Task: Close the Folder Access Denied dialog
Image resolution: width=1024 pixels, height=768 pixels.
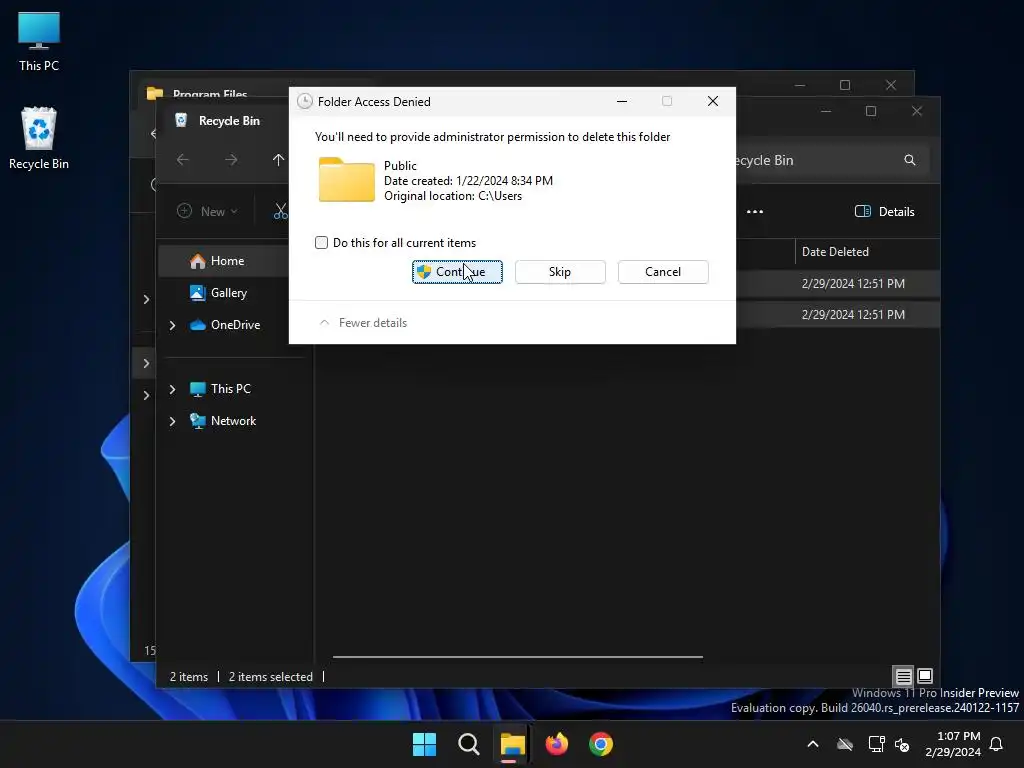Action: coord(712,101)
